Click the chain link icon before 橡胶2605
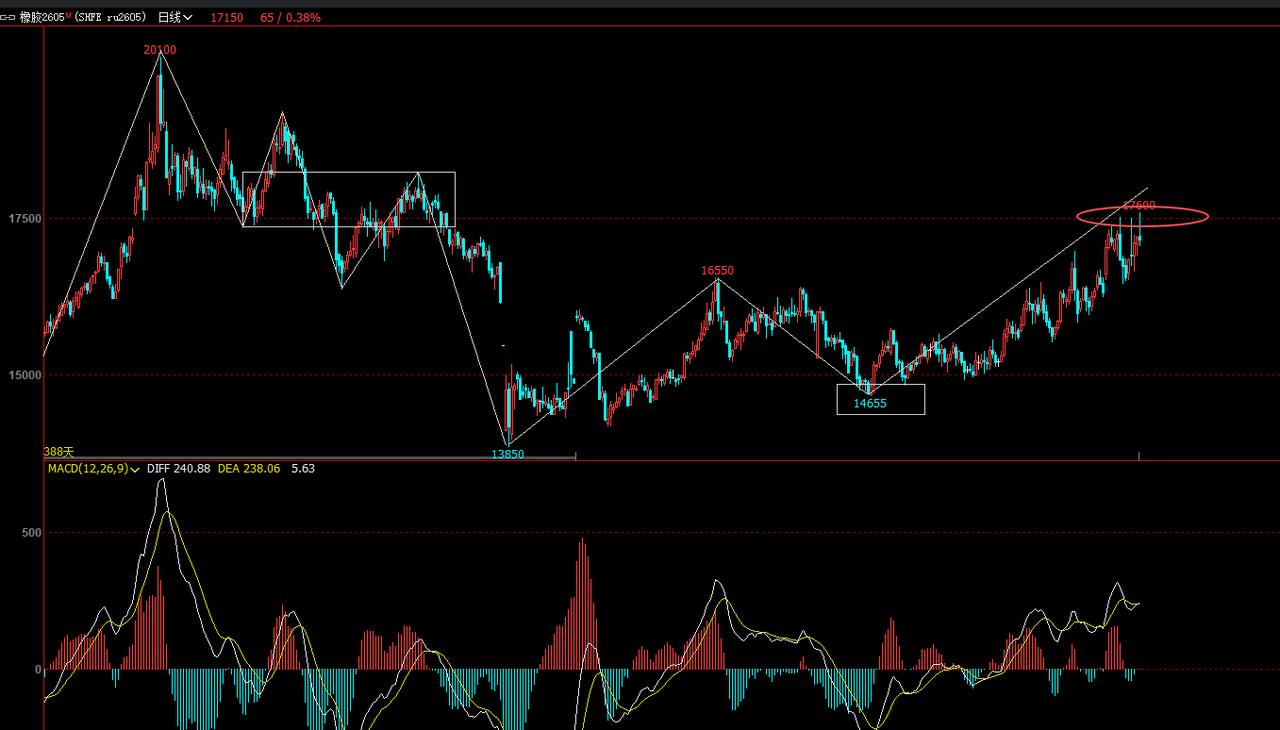1280x730 pixels. click(10, 17)
